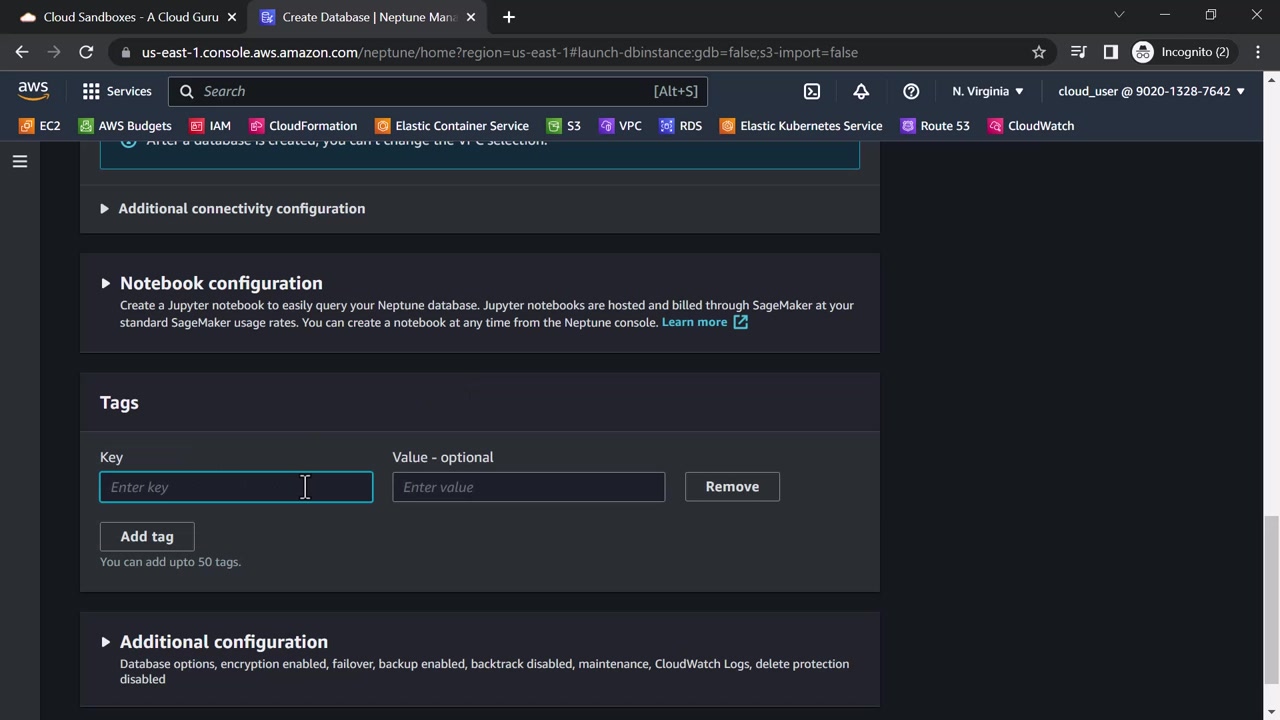Image resolution: width=1280 pixels, height=720 pixels.
Task: Click the AWS logo home icon
Action: [33, 91]
